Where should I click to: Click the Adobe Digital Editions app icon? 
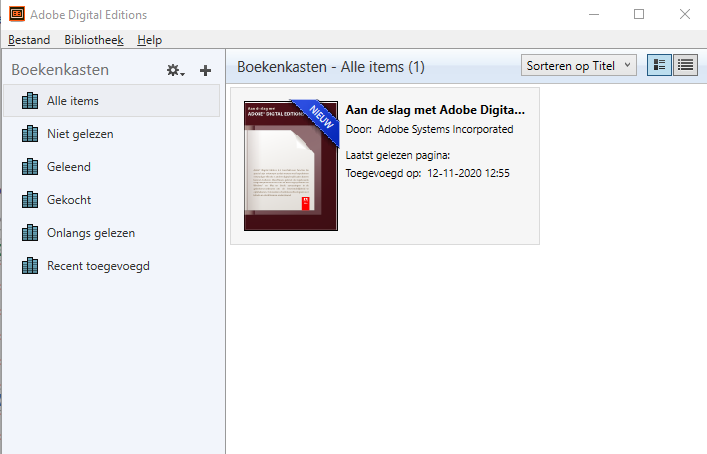coord(17,14)
